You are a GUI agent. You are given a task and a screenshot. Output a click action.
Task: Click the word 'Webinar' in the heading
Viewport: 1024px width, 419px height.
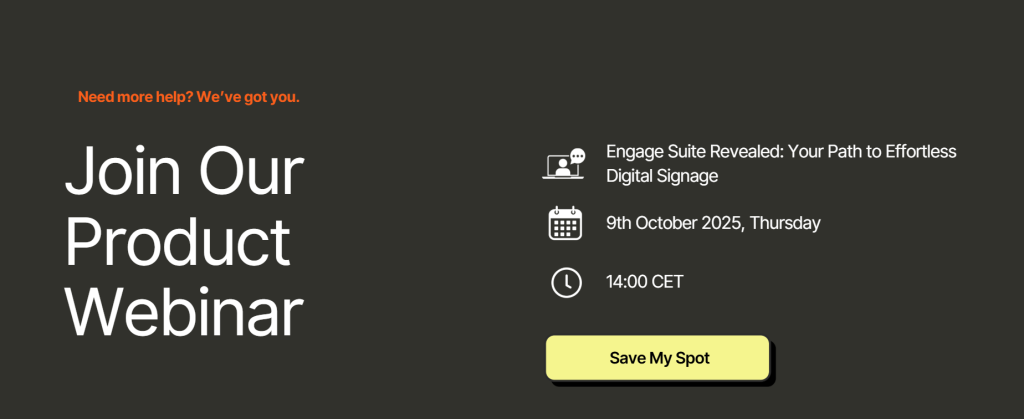click(x=184, y=312)
